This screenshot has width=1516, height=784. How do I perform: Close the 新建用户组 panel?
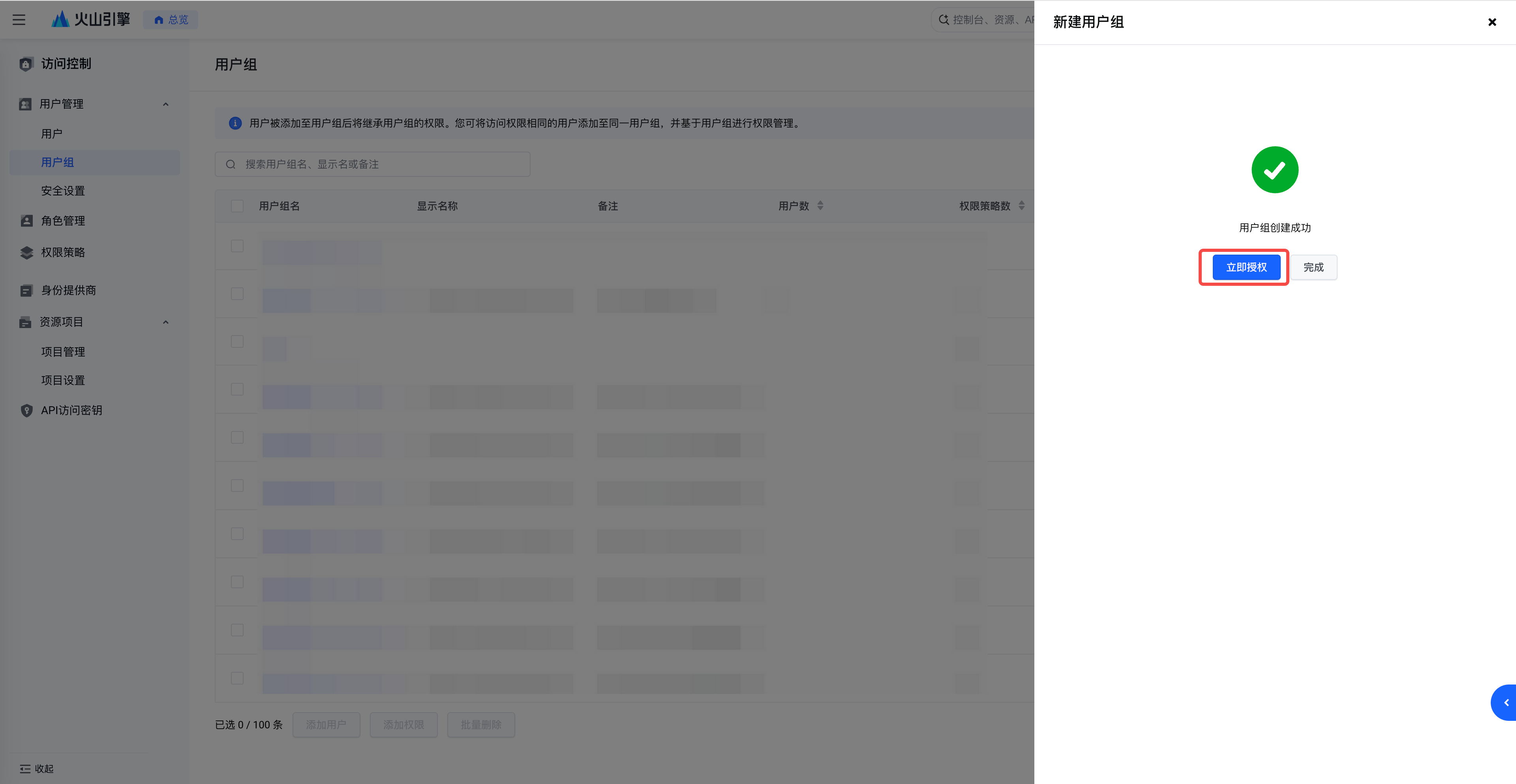click(x=1492, y=23)
